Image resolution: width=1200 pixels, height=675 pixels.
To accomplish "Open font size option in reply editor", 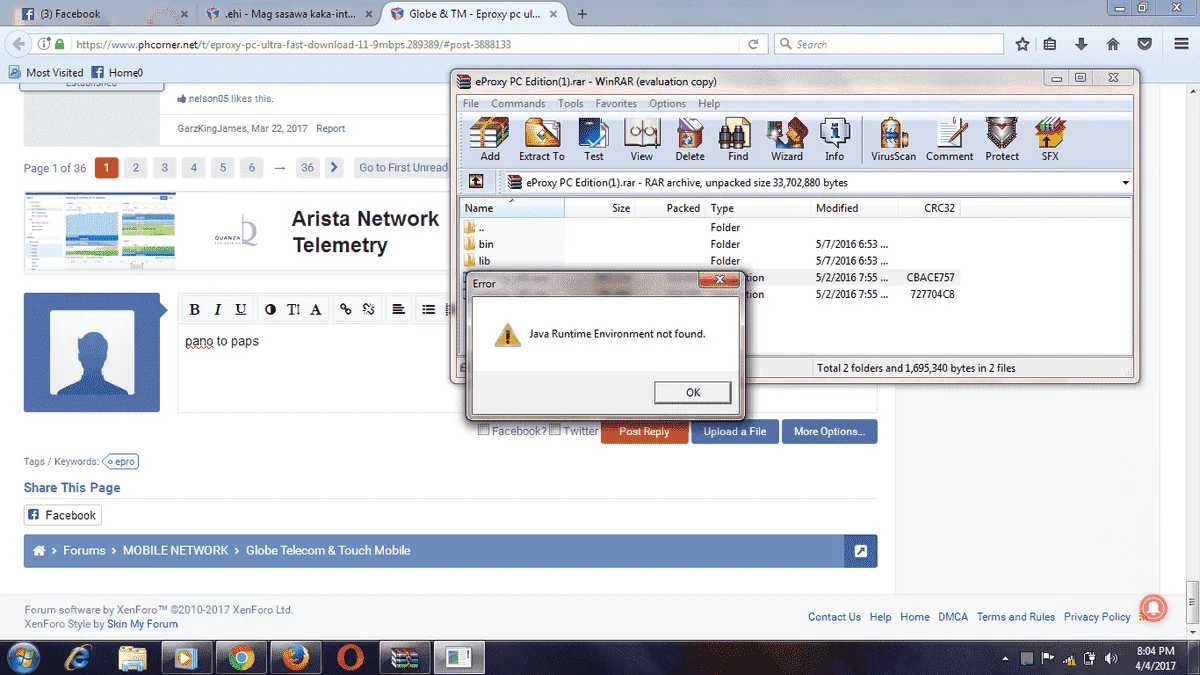I will coord(293,310).
